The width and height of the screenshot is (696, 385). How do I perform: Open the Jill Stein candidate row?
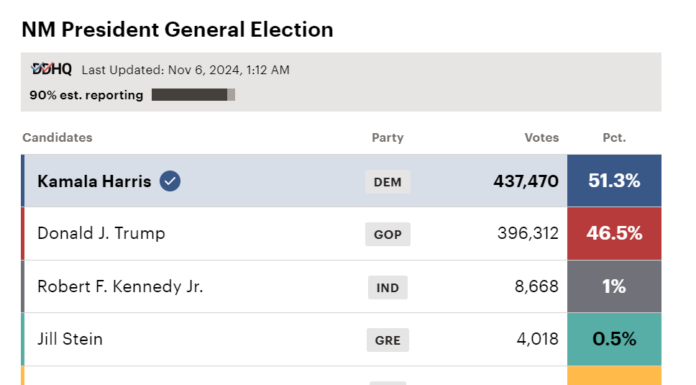(x=341, y=339)
